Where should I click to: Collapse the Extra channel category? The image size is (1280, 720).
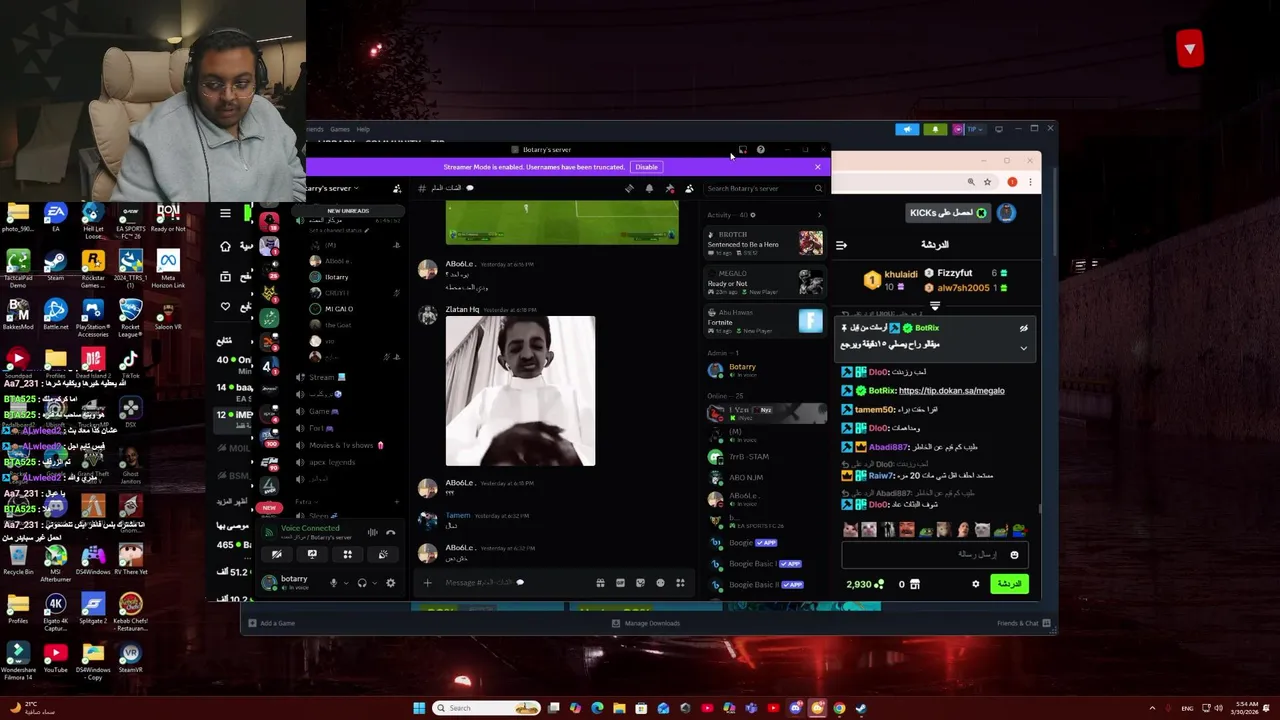[307, 501]
